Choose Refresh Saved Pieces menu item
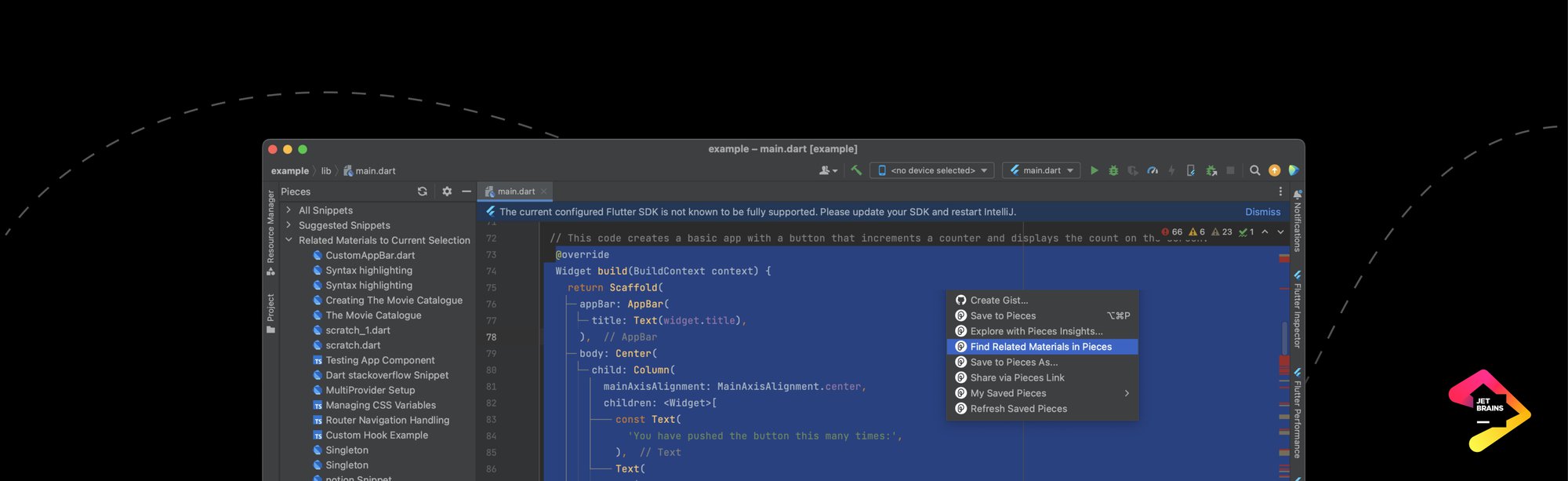Viewport: 1568px width, 481px height. [x=1042, y=409]
